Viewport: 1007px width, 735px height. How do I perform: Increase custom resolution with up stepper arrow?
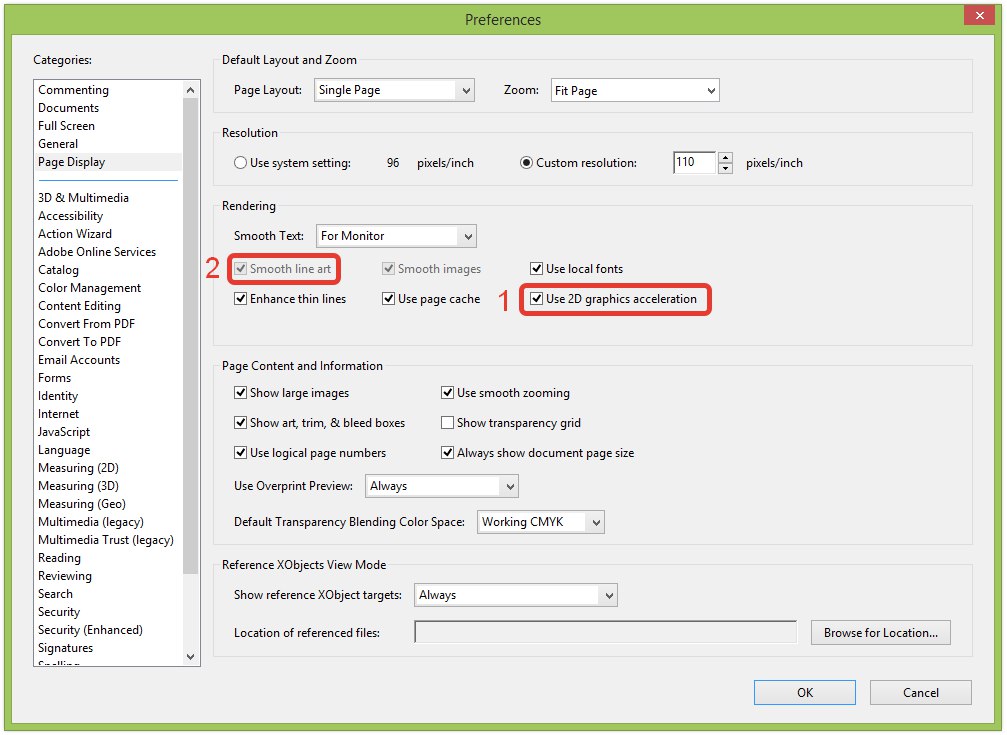725,157
